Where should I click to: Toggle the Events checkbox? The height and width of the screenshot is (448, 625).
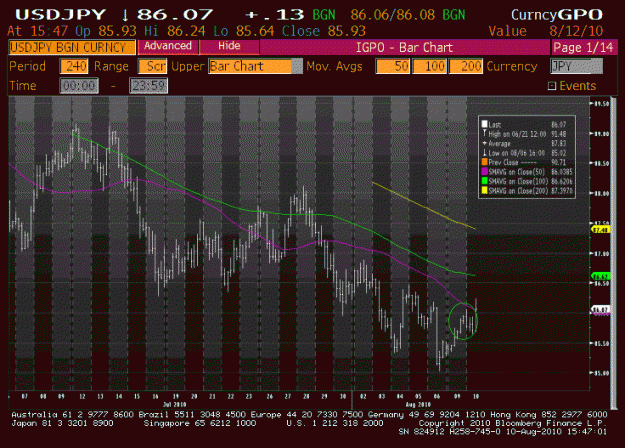552,86
